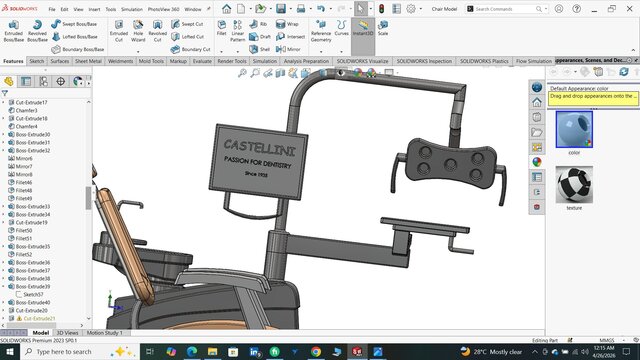
Task: Select the Swept Cut tool
Action: click(x=187, y=24)
